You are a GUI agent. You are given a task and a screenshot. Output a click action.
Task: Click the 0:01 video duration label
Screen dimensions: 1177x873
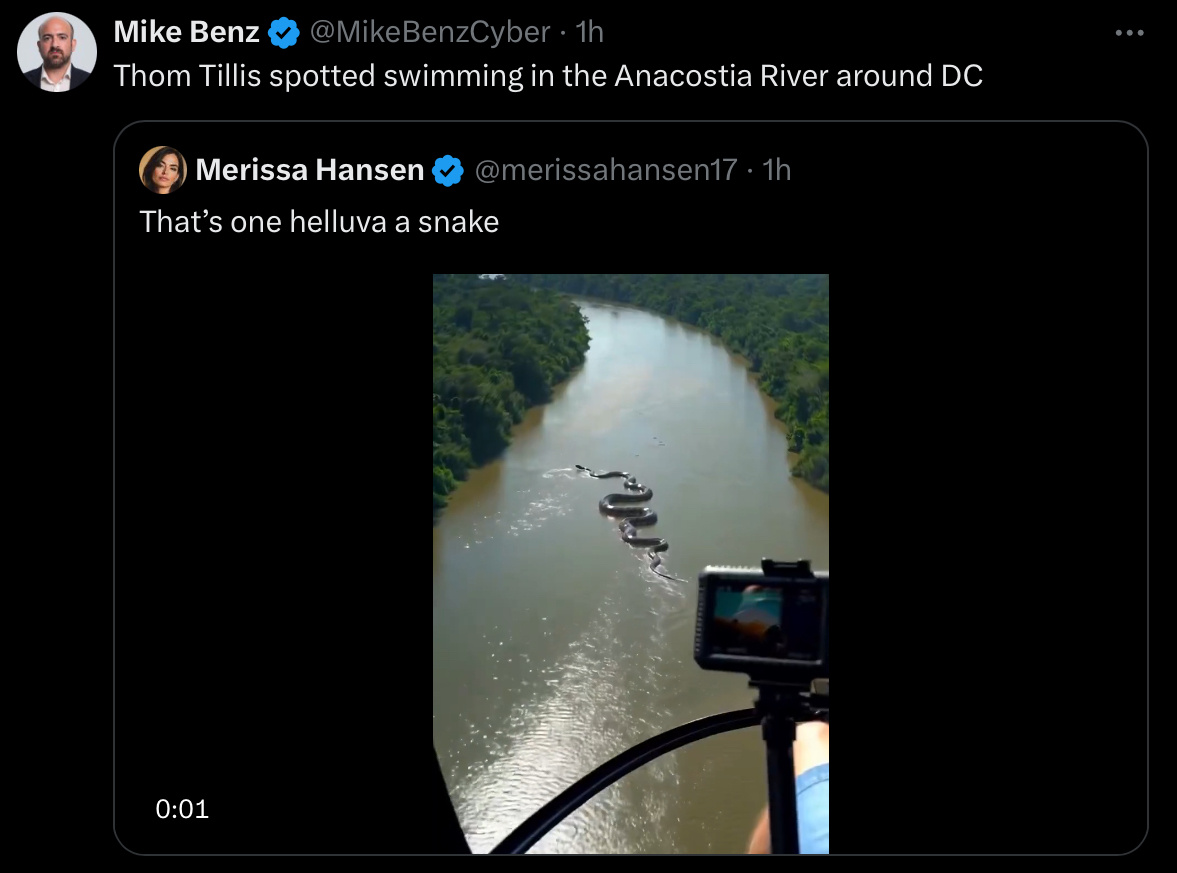coord(182,809)
